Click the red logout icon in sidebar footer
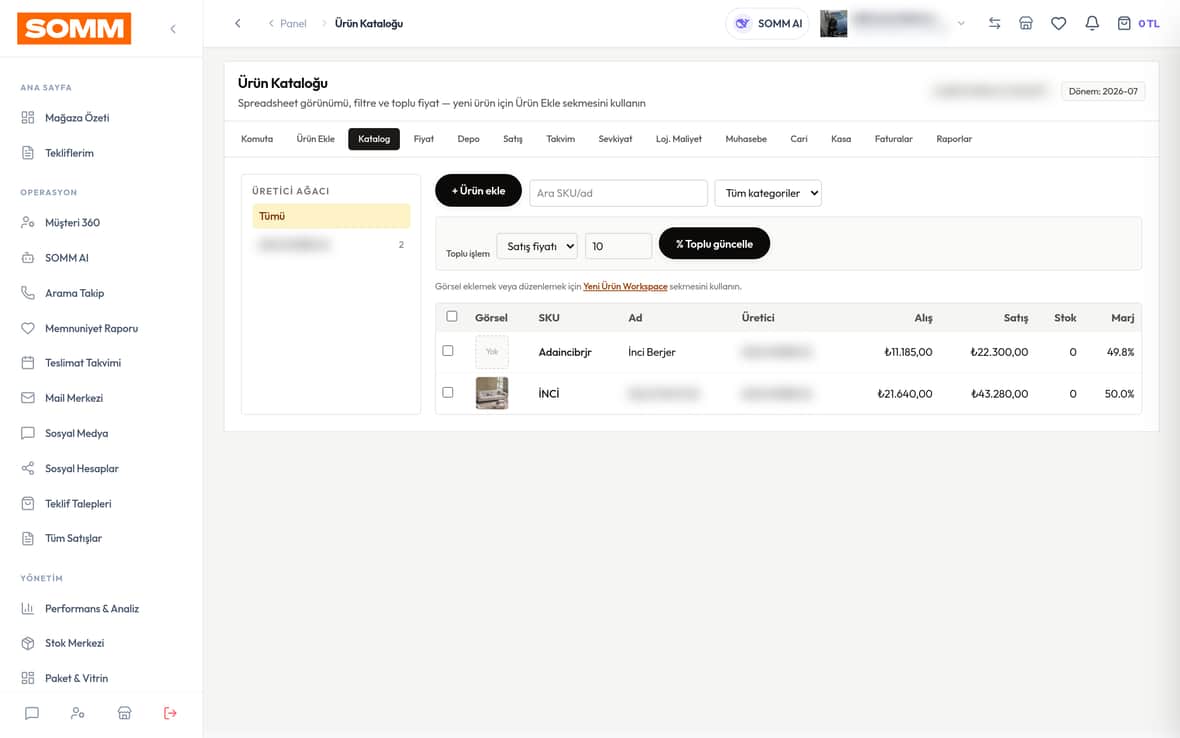The image size is (1180, 738). 170,712
